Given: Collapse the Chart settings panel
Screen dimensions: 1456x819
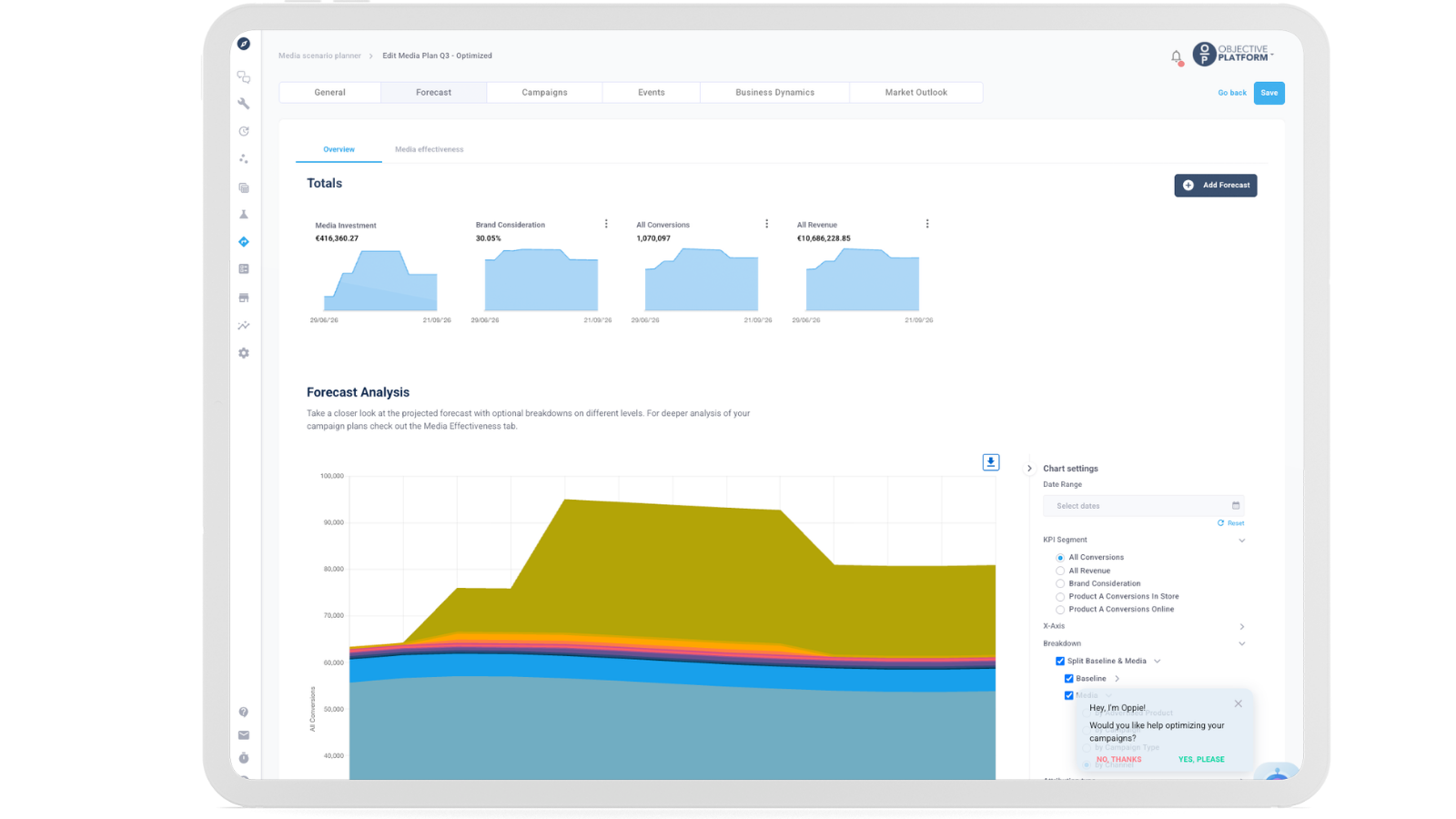Looking at the screenshot, I should [1029, 469].
